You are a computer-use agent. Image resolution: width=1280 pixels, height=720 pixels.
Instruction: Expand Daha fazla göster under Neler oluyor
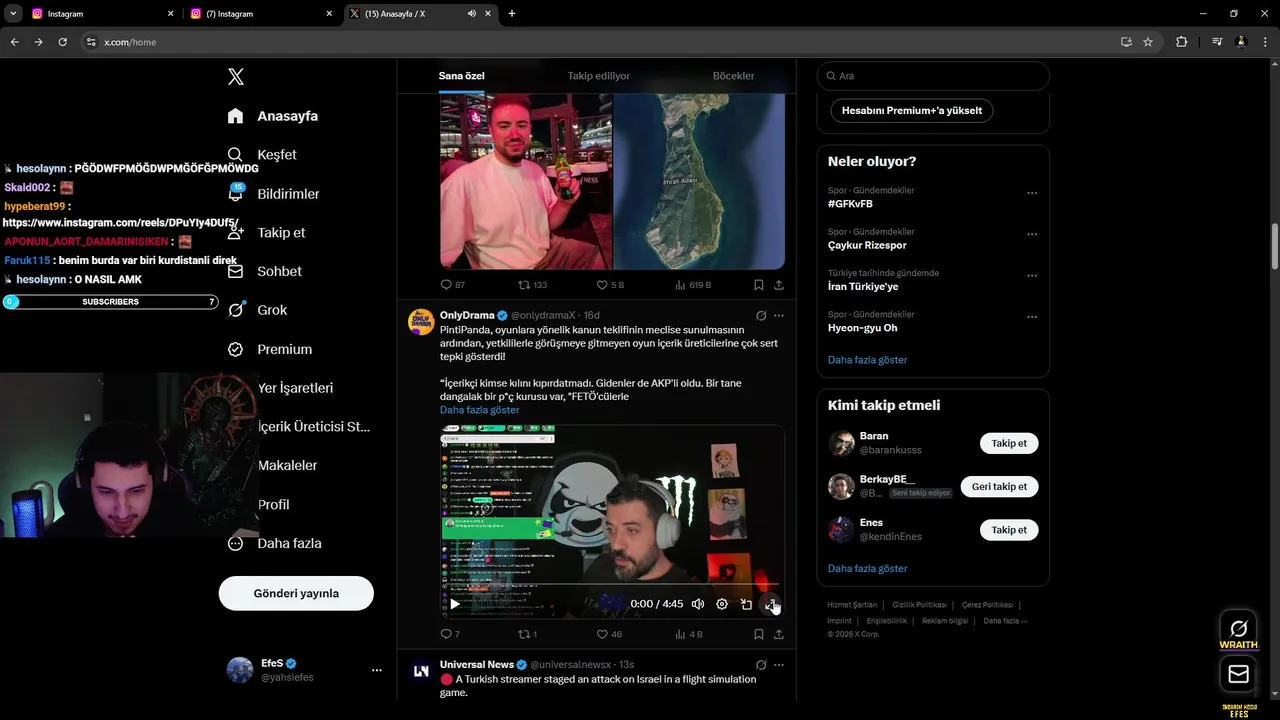867,360
